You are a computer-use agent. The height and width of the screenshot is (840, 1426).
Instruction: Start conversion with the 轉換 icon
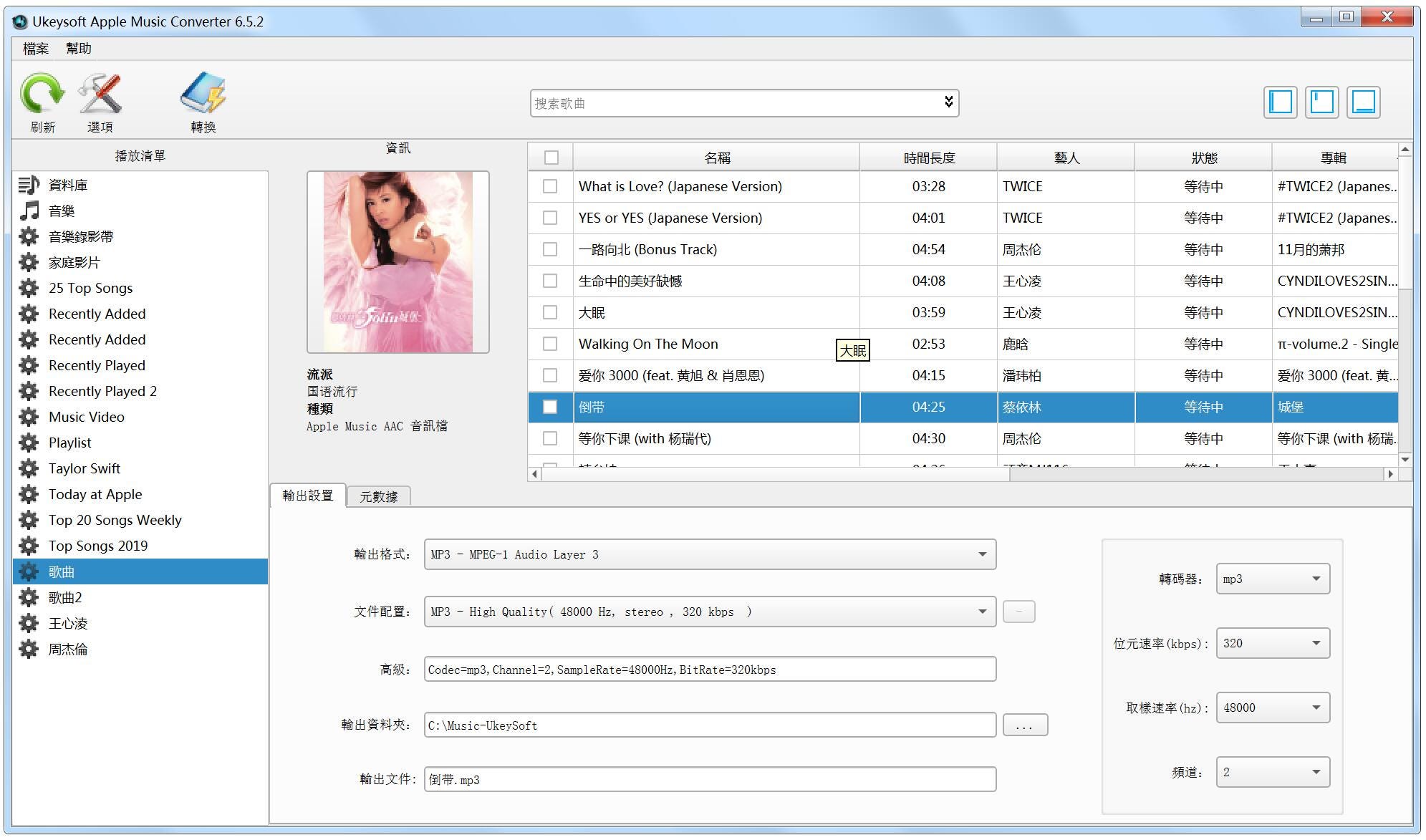click(x=203, y=94)
